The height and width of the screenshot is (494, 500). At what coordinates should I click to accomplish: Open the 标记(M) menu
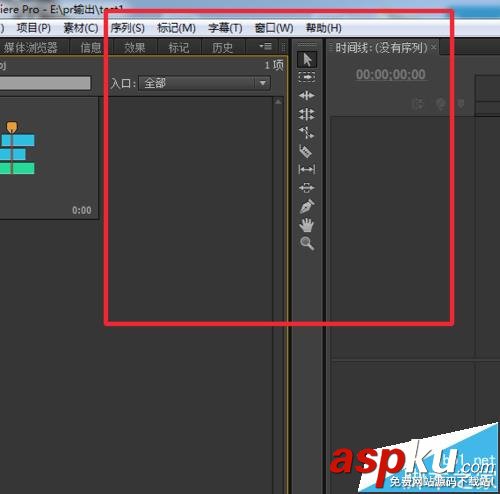tap(176, 28)
